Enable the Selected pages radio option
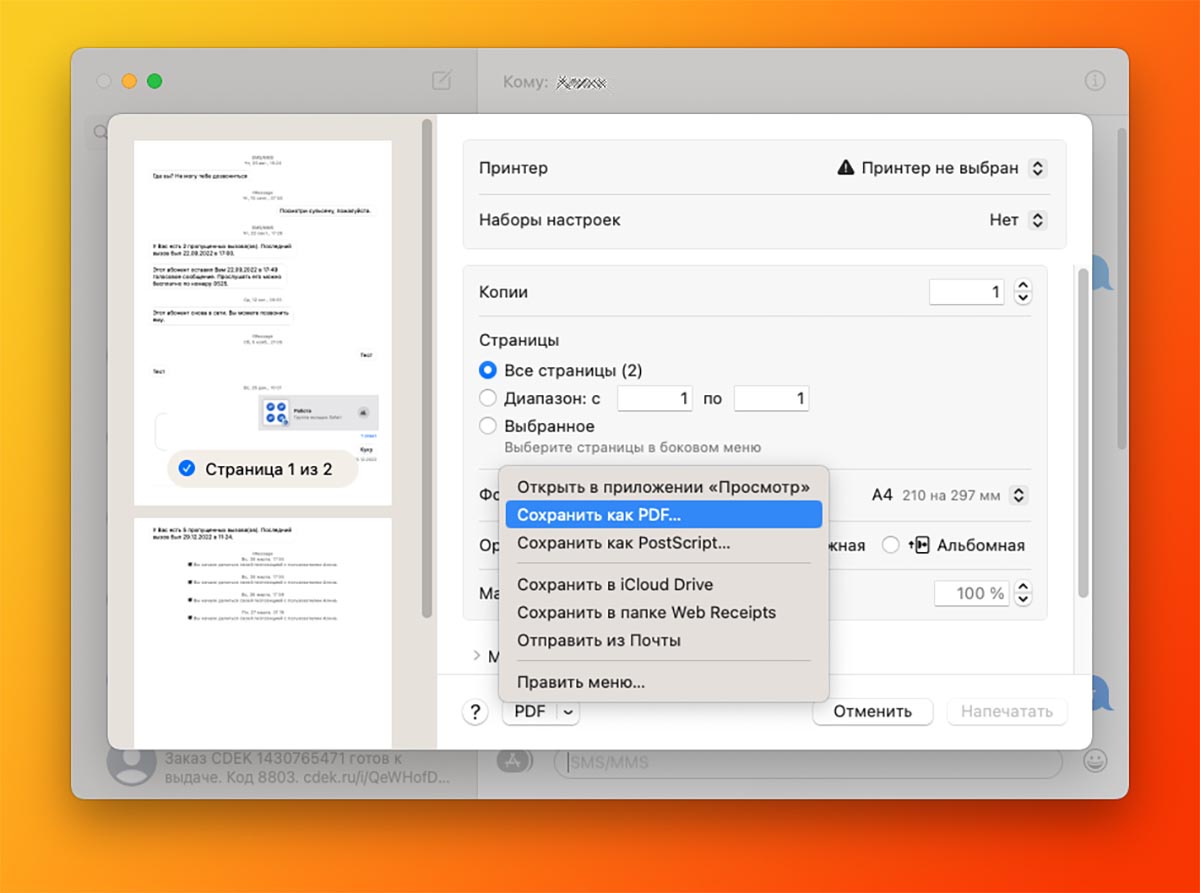This screenshot has width=1200, height=893. pos(488,426)
